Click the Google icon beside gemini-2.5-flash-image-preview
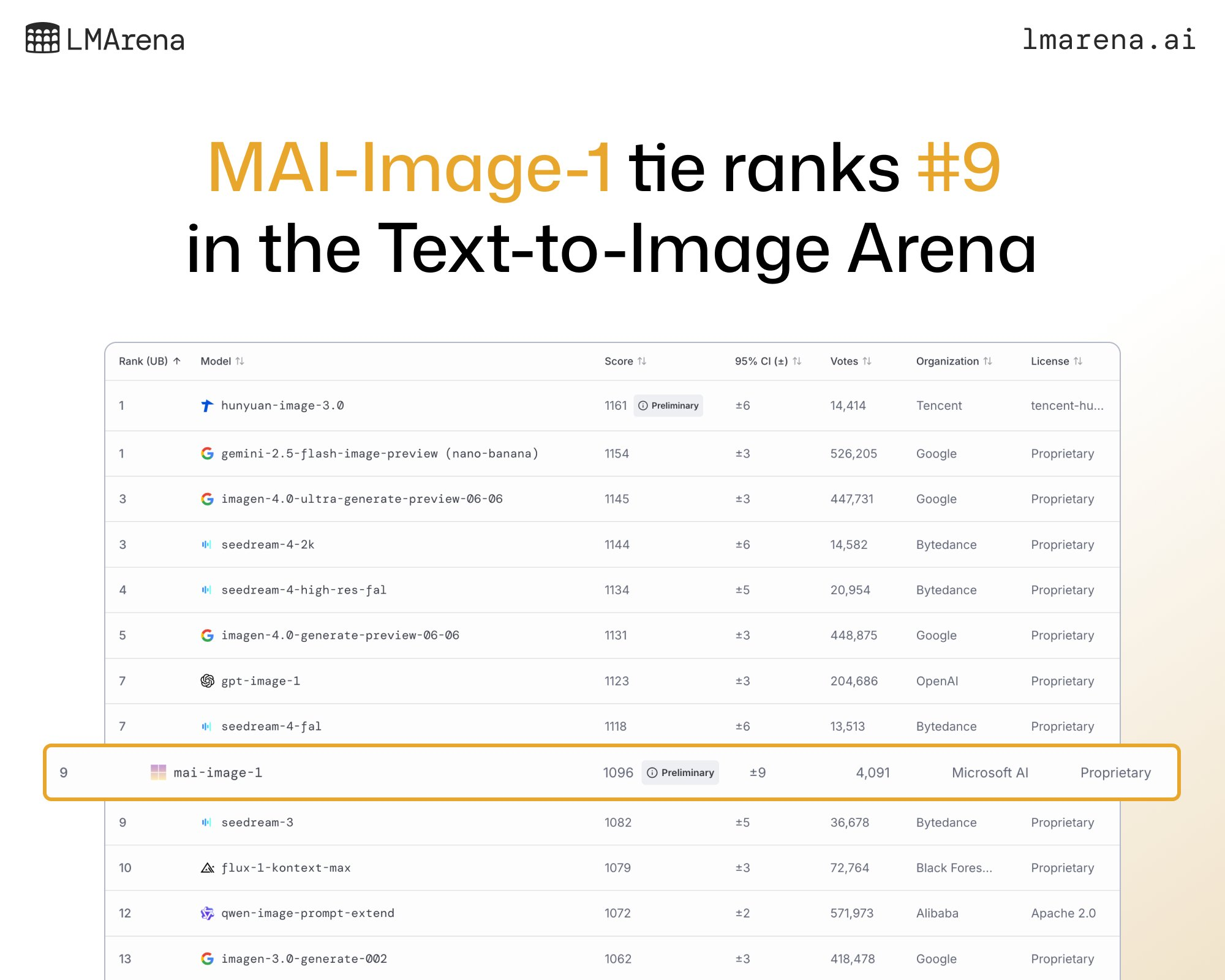 coord(207,453)
